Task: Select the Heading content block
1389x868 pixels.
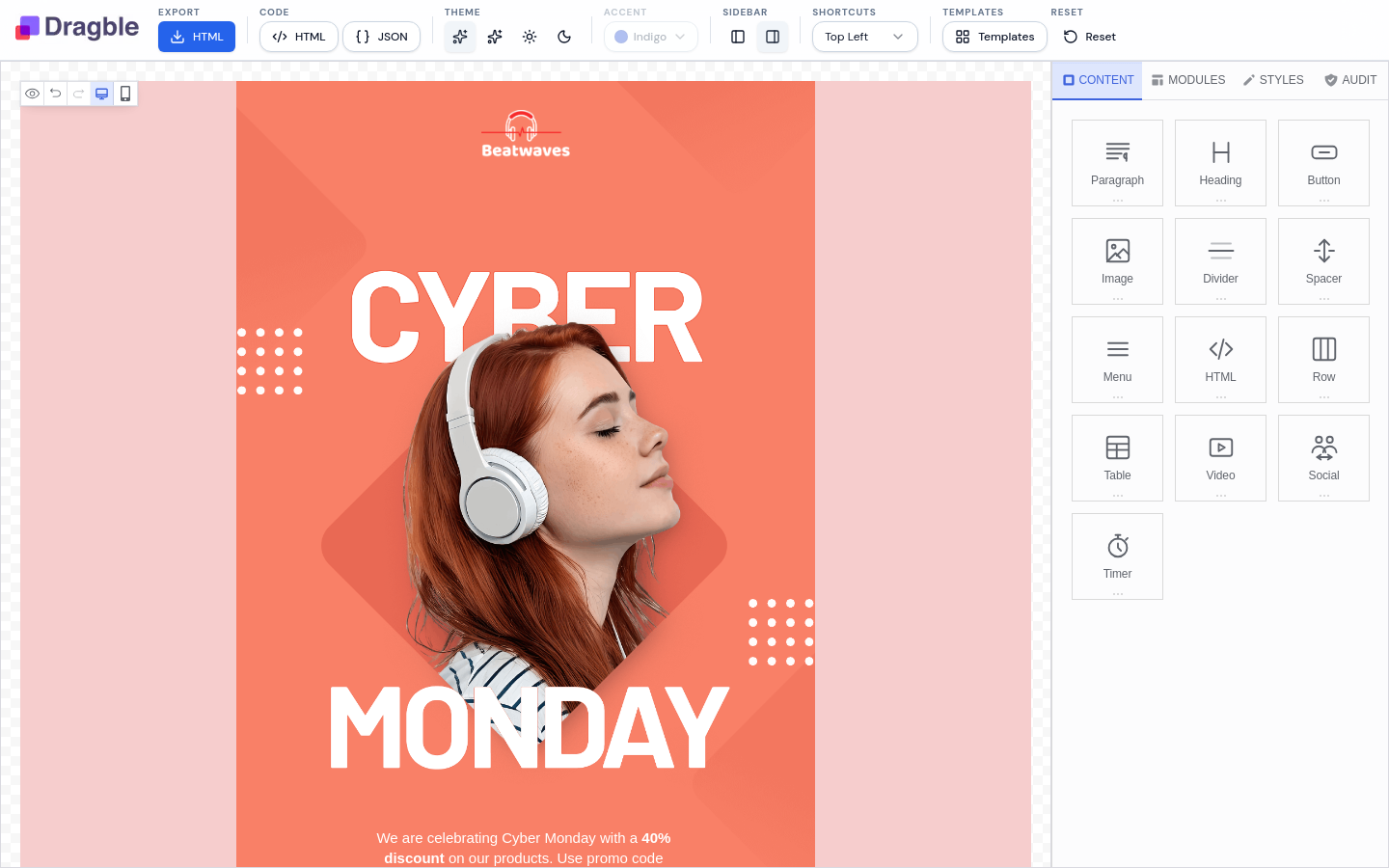Action: [1220, 163]
